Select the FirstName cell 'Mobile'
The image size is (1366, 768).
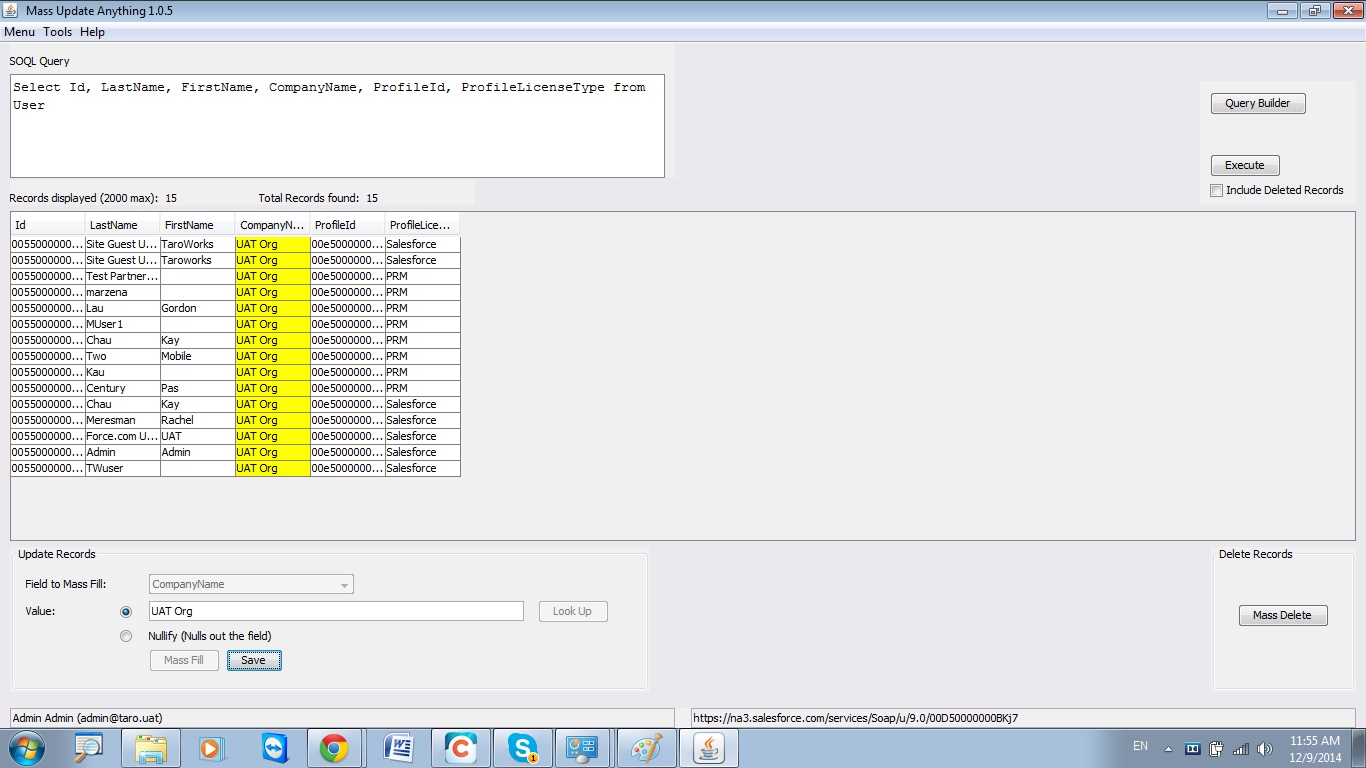198,356
